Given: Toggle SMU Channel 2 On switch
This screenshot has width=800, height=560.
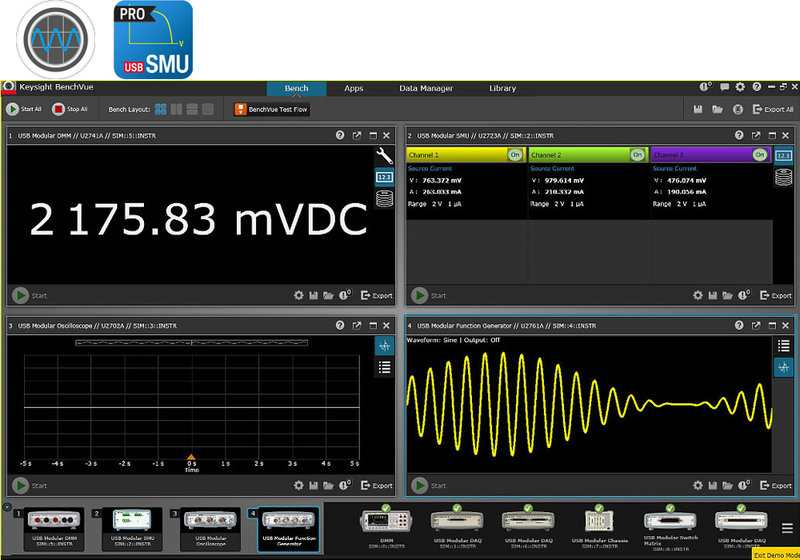Looking at the screenshot, I should click(x=637, y=155).
